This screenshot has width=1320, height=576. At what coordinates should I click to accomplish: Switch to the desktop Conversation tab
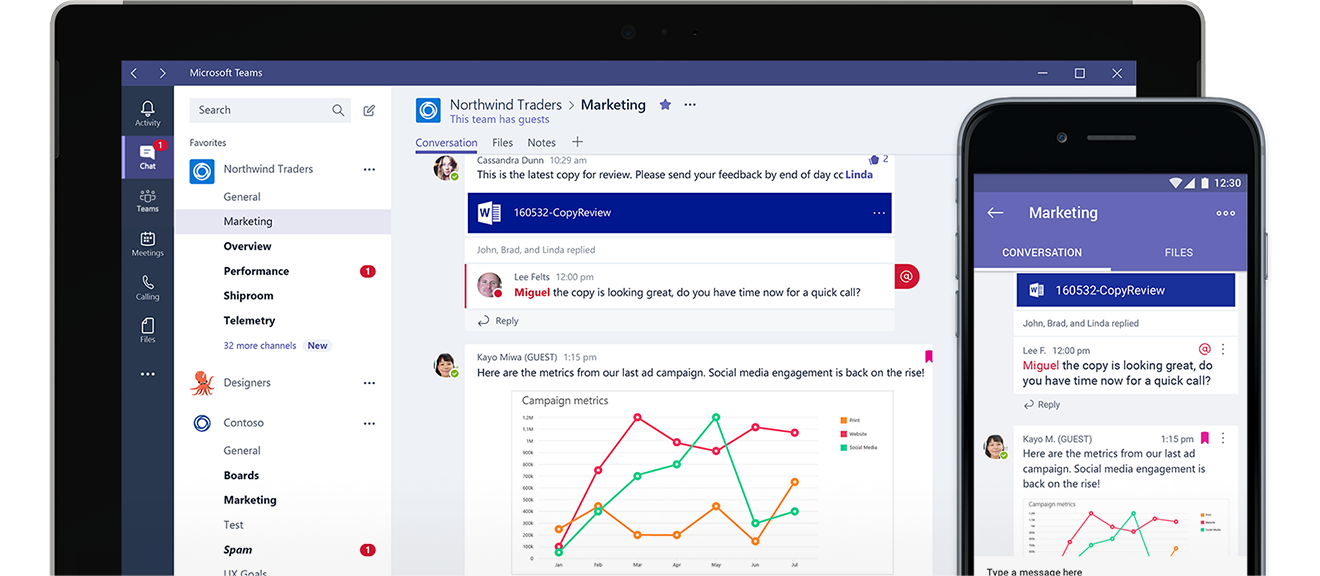click(x=446, y=143)
